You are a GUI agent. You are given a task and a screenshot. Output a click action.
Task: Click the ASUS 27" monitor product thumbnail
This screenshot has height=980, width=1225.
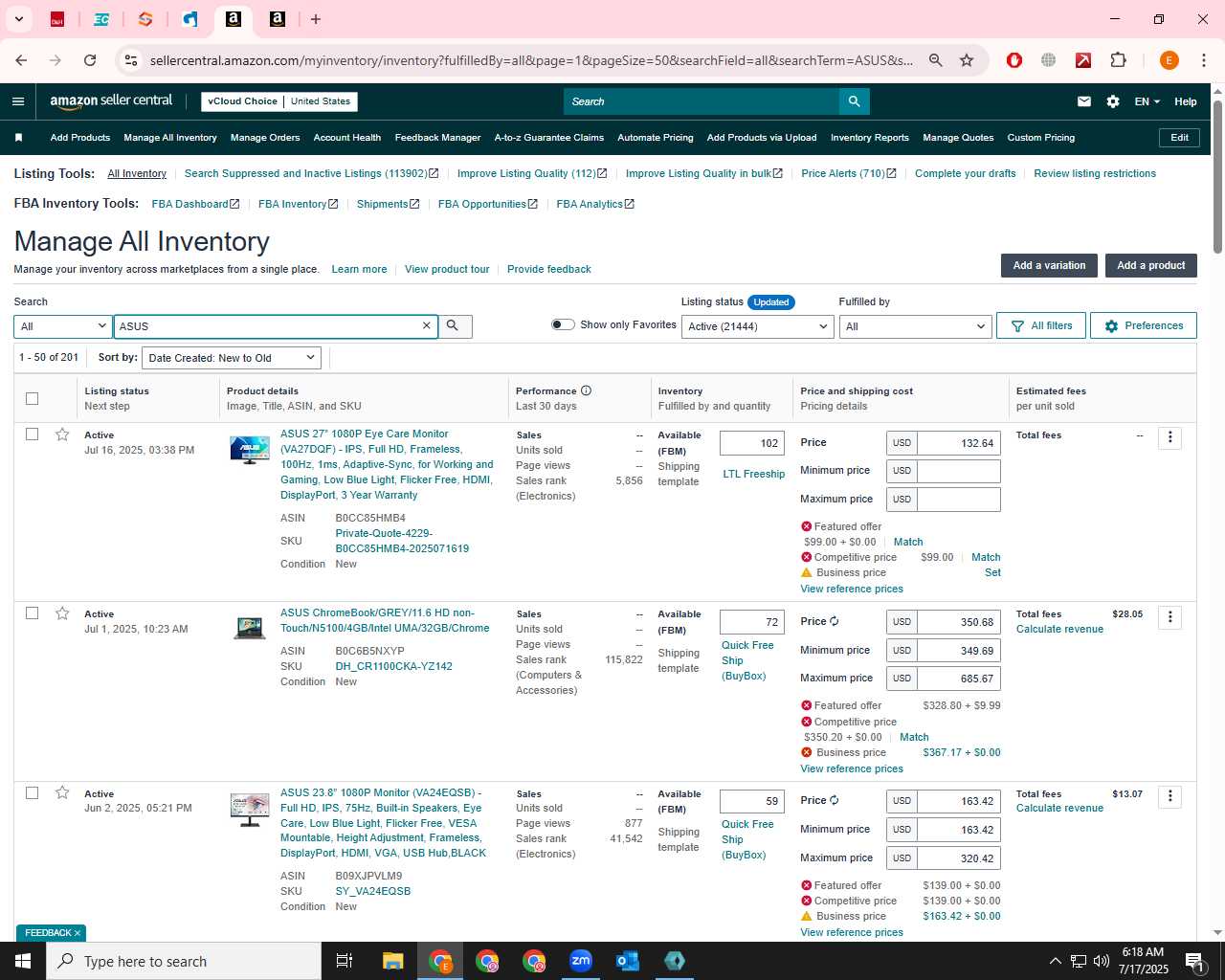tap(250, 449)
